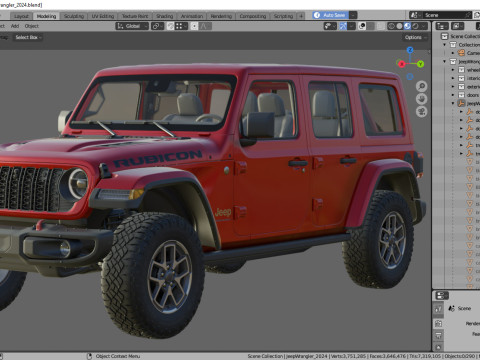Expand the interior collection
This screenshot has width=480, height=360.
(453, 78)
